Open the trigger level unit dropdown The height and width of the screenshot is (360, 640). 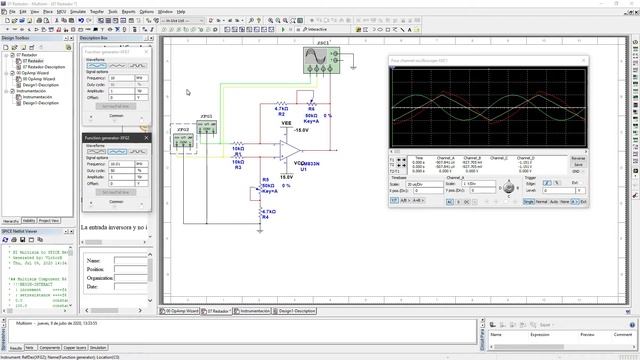point(580,191)
